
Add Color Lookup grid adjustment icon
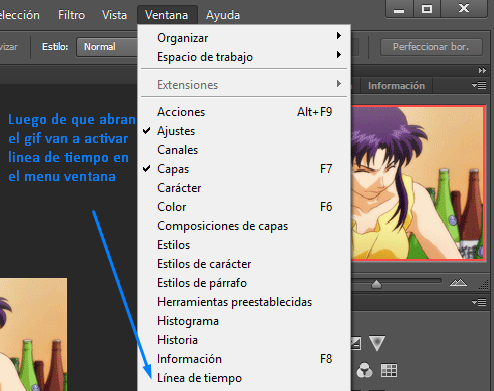[389, 370]
